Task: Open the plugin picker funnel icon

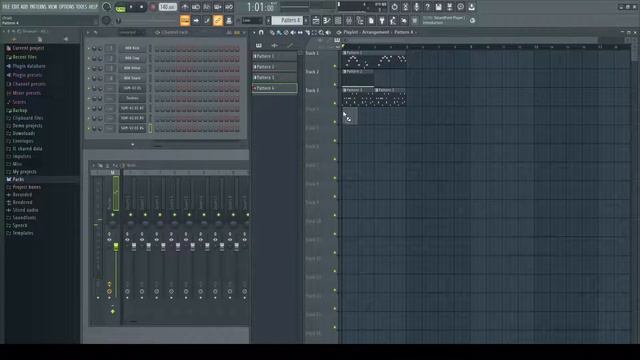Action: click(x=382, y=20)
